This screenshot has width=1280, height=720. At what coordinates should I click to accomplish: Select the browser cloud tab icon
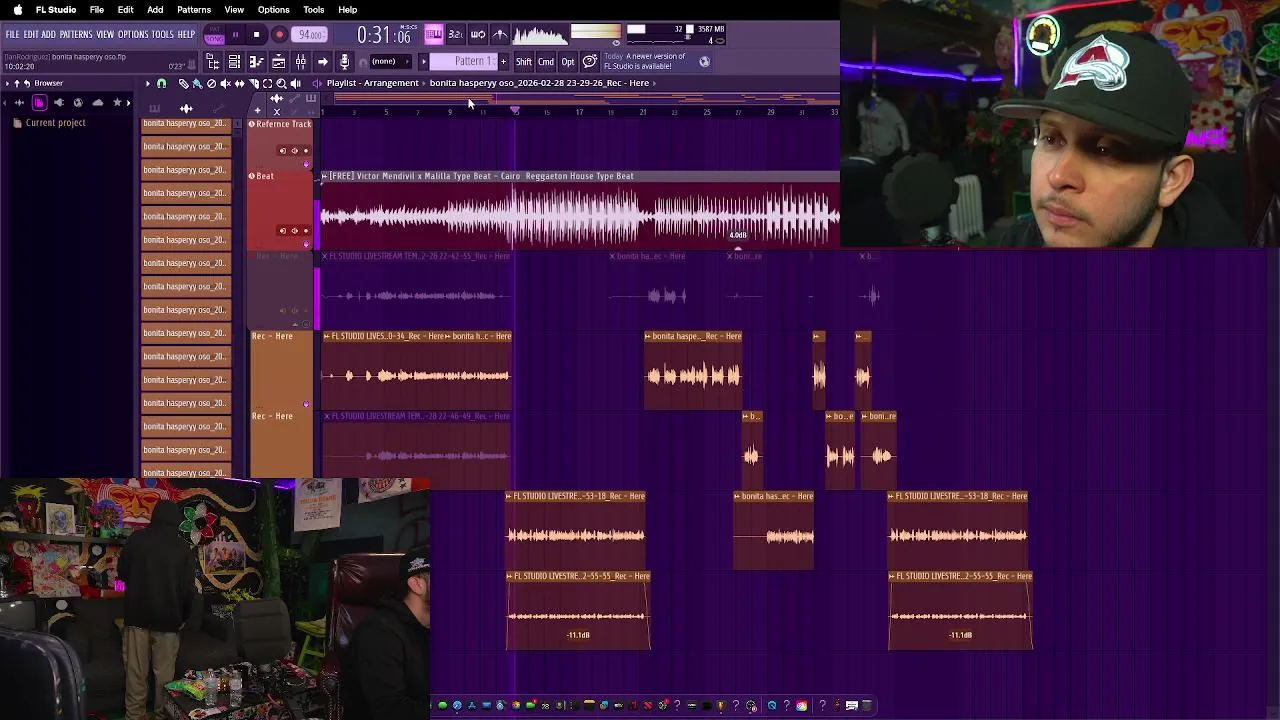[x=97, y=103]
